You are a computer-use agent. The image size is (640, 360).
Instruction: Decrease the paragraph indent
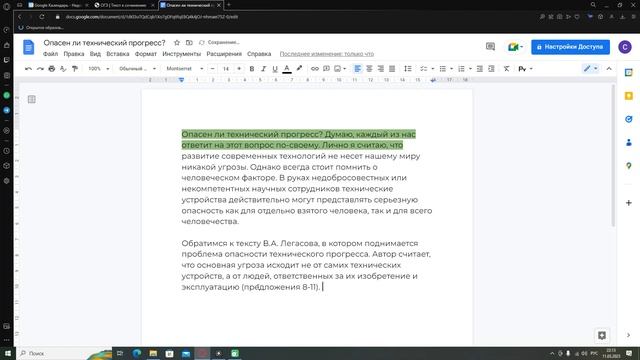pyautogui.click(x=480, y=69)
